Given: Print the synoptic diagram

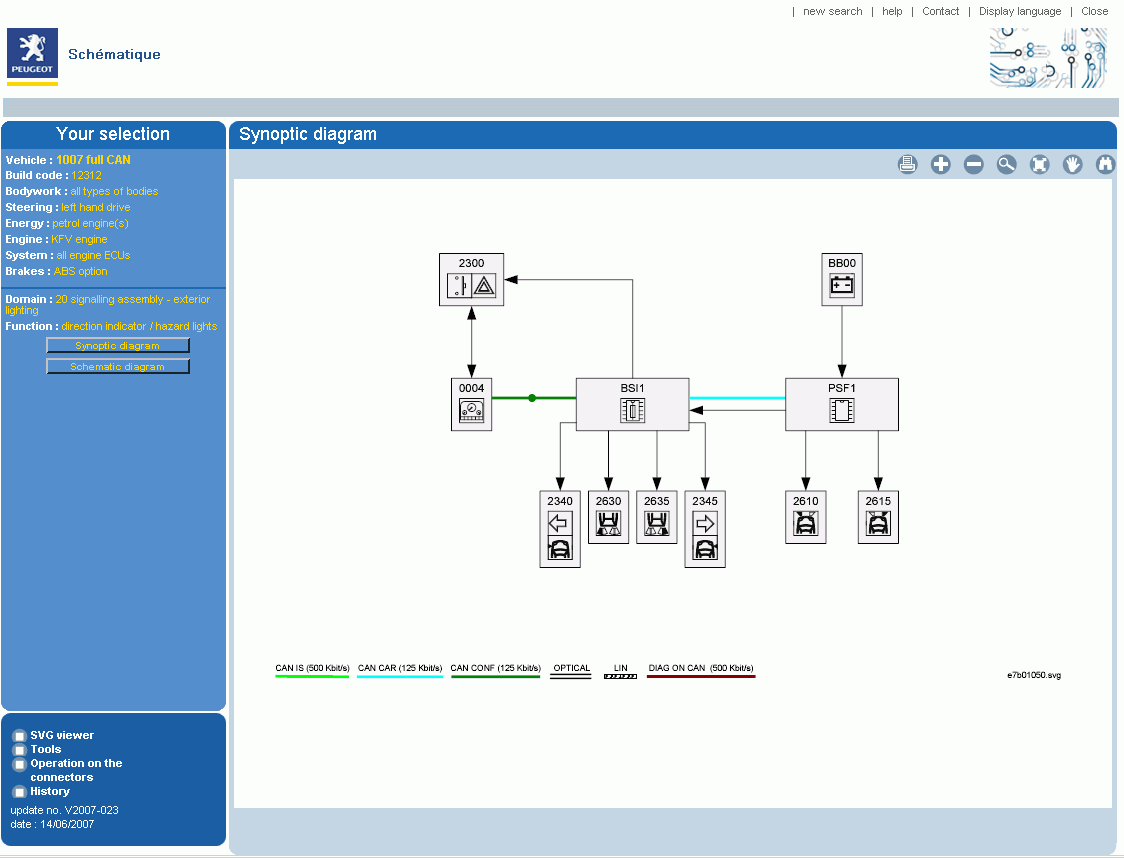Looking at the screenshot, I should click(908, 164).
